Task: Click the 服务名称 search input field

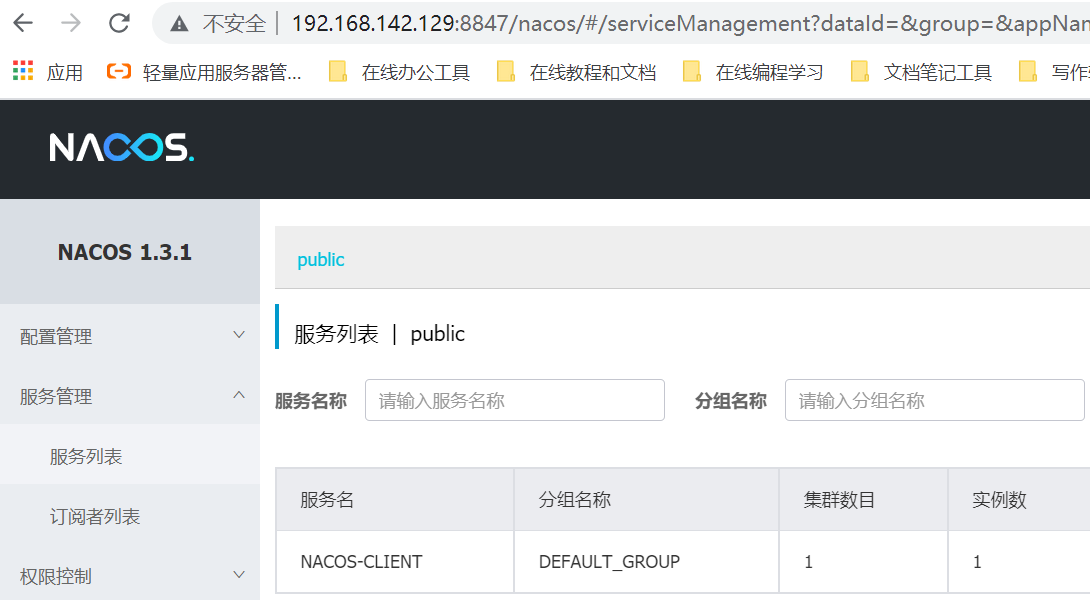Action: tap(514, 399)
